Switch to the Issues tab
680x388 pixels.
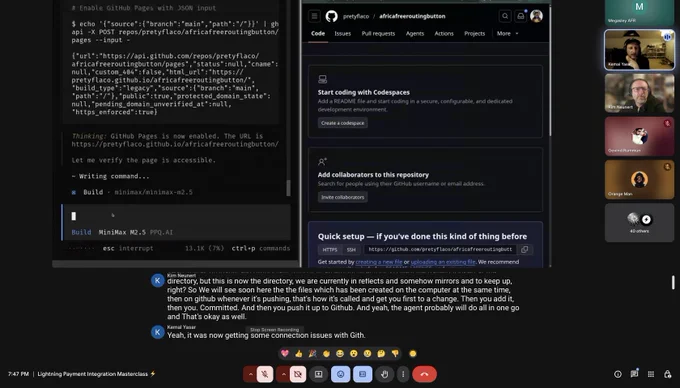[x=343, y=33]
